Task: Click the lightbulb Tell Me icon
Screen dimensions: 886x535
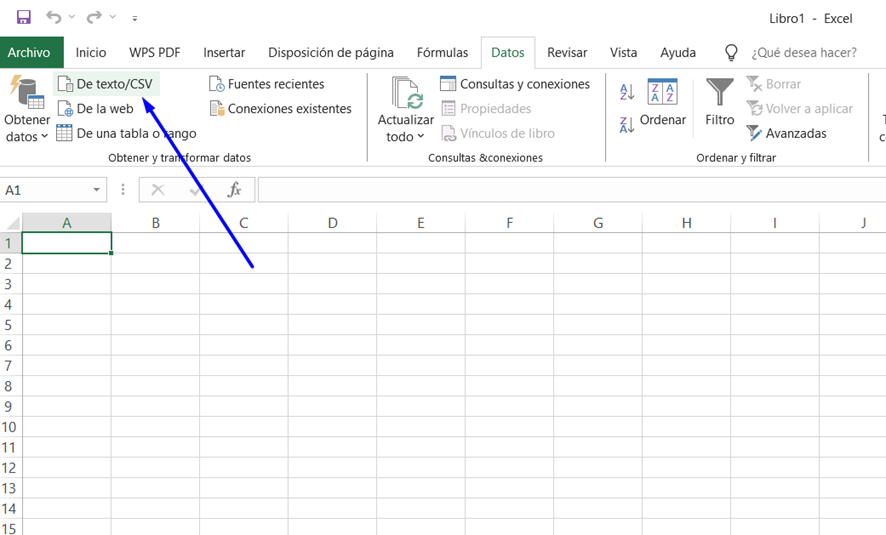Action: pyautogui.click(x=731, y=53)
